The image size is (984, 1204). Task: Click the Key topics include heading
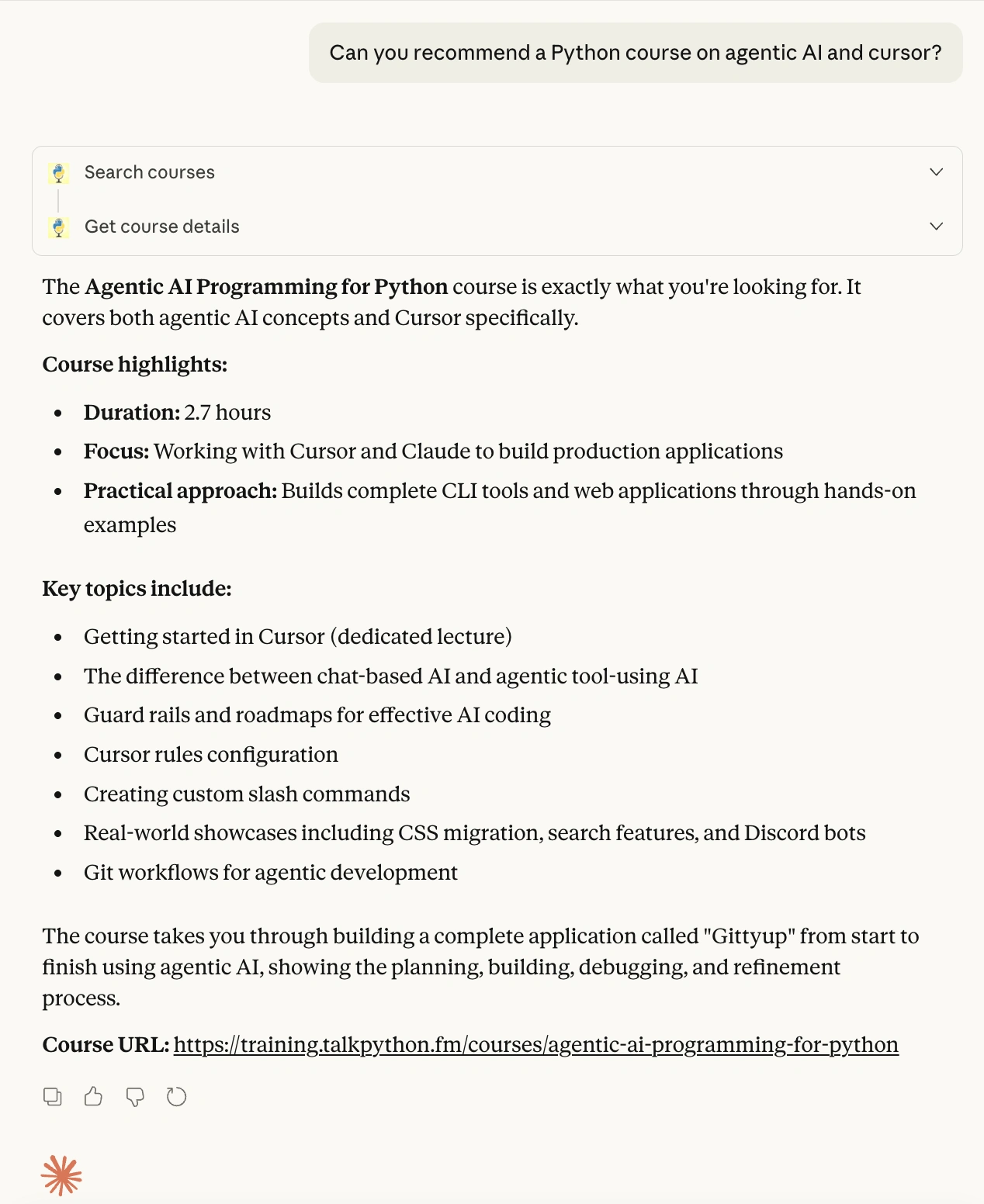137,589
